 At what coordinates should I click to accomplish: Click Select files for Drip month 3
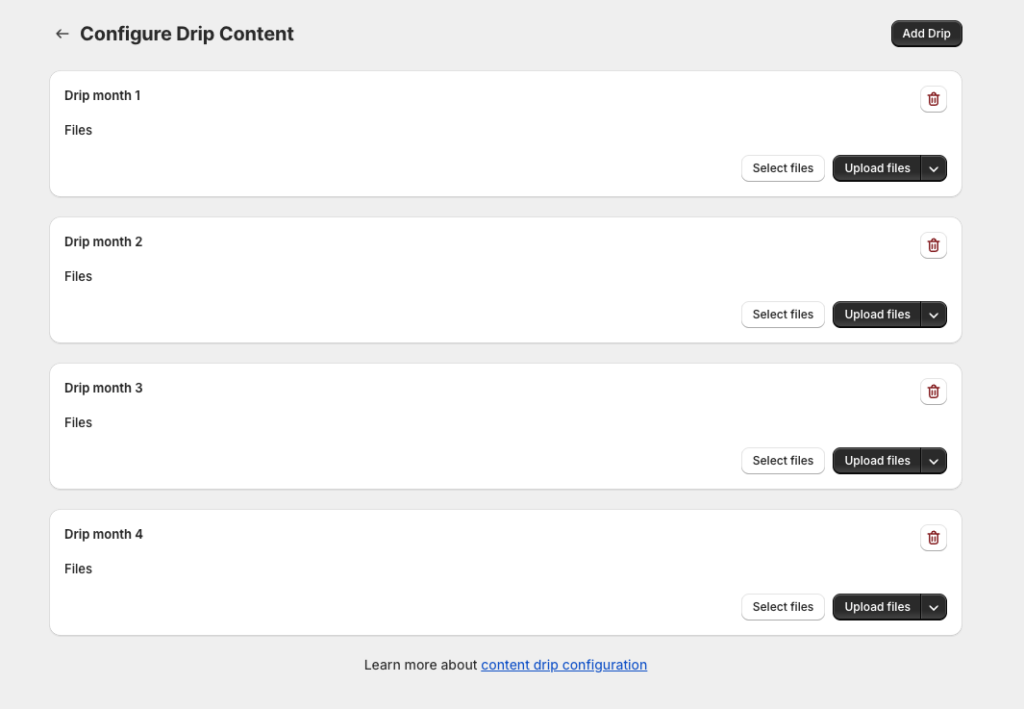point(783,460)
